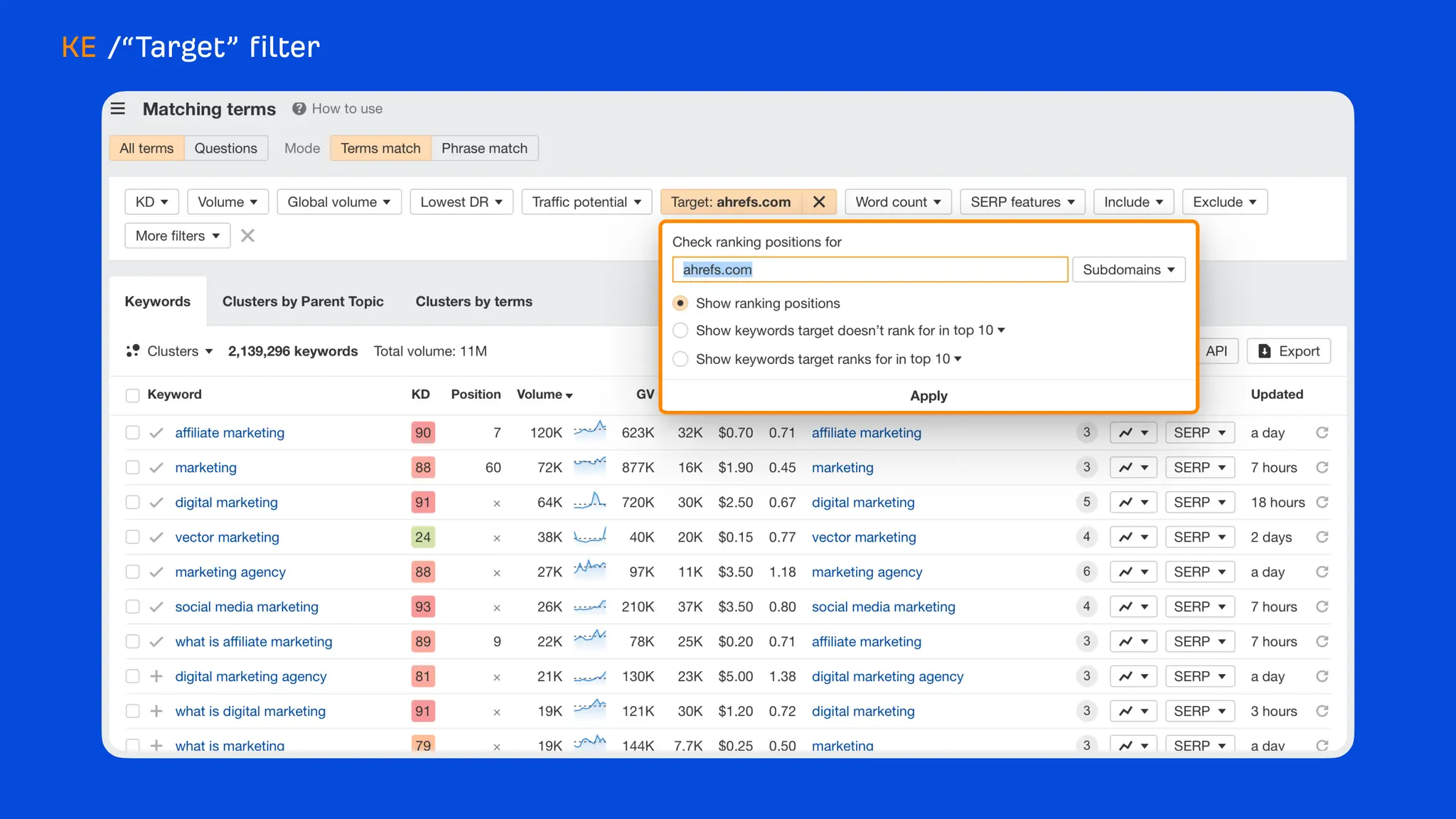Tick the select-all checkbox in Keyword header
The image size is (1456, 819).
pos(132,395)
